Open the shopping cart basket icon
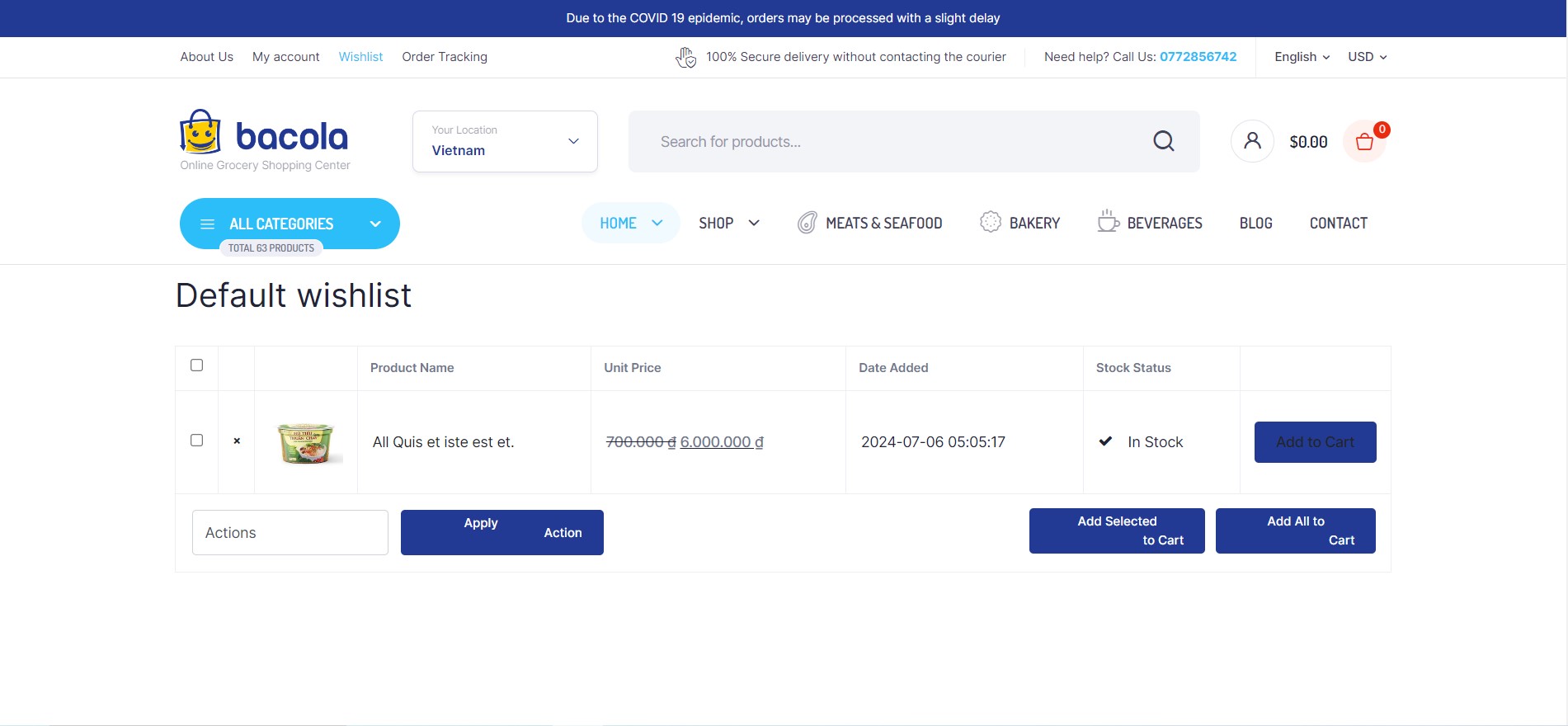1568x726 pixels. [1364, 142]
